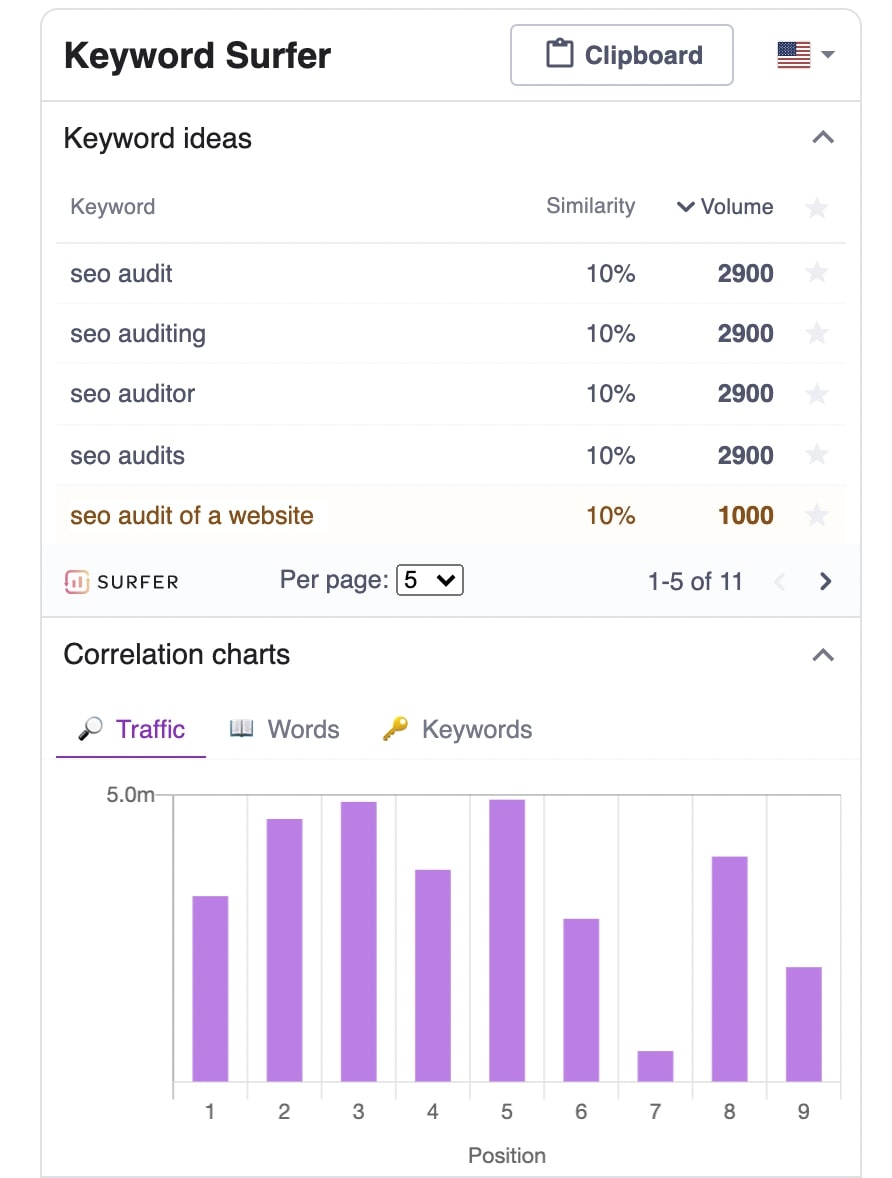
Task: Star the 'seo audit' keyword
Action: point(817,273)
